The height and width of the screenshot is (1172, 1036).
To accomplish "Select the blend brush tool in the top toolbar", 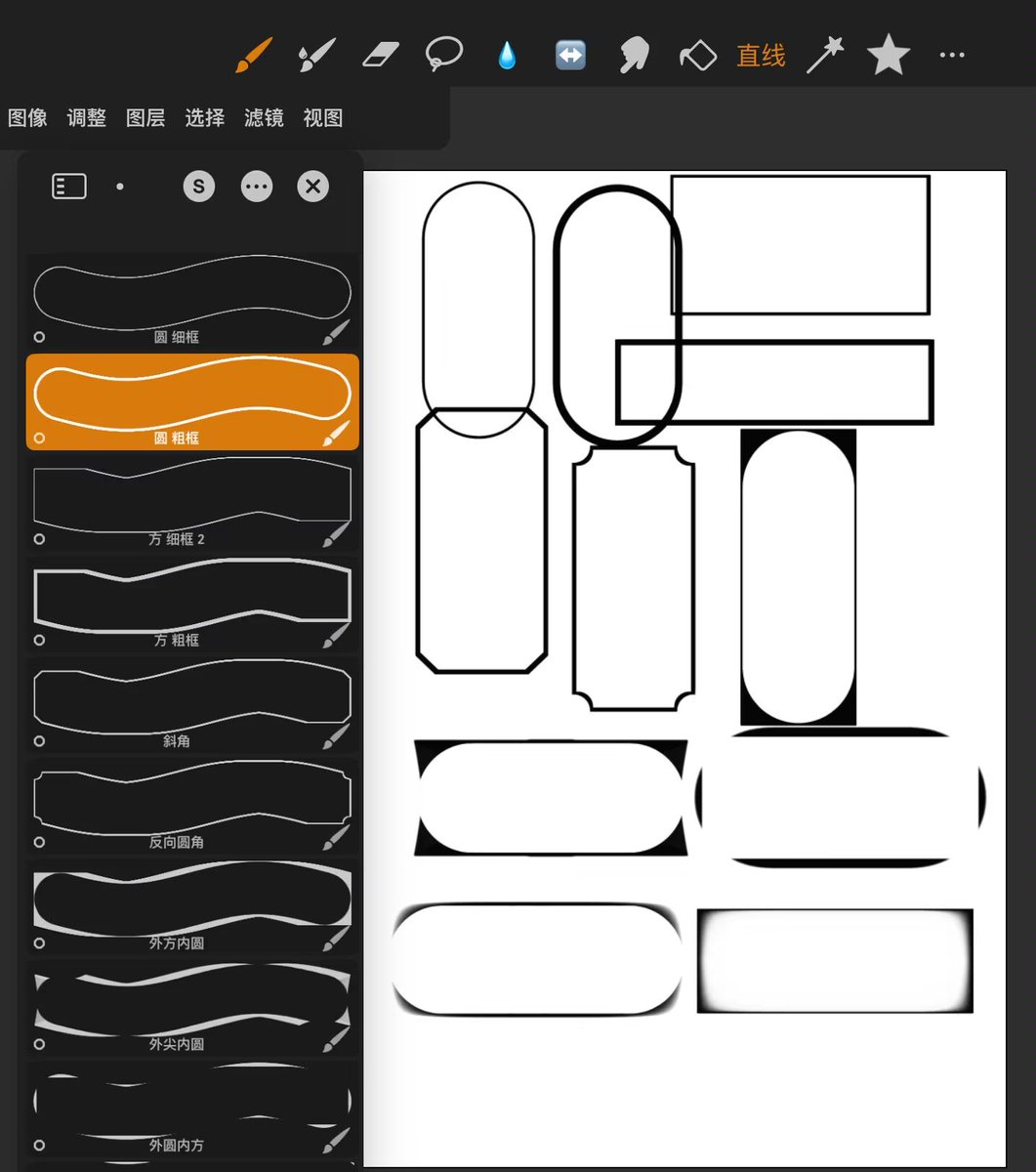I will pyautogui.click(x=315, y=55).
